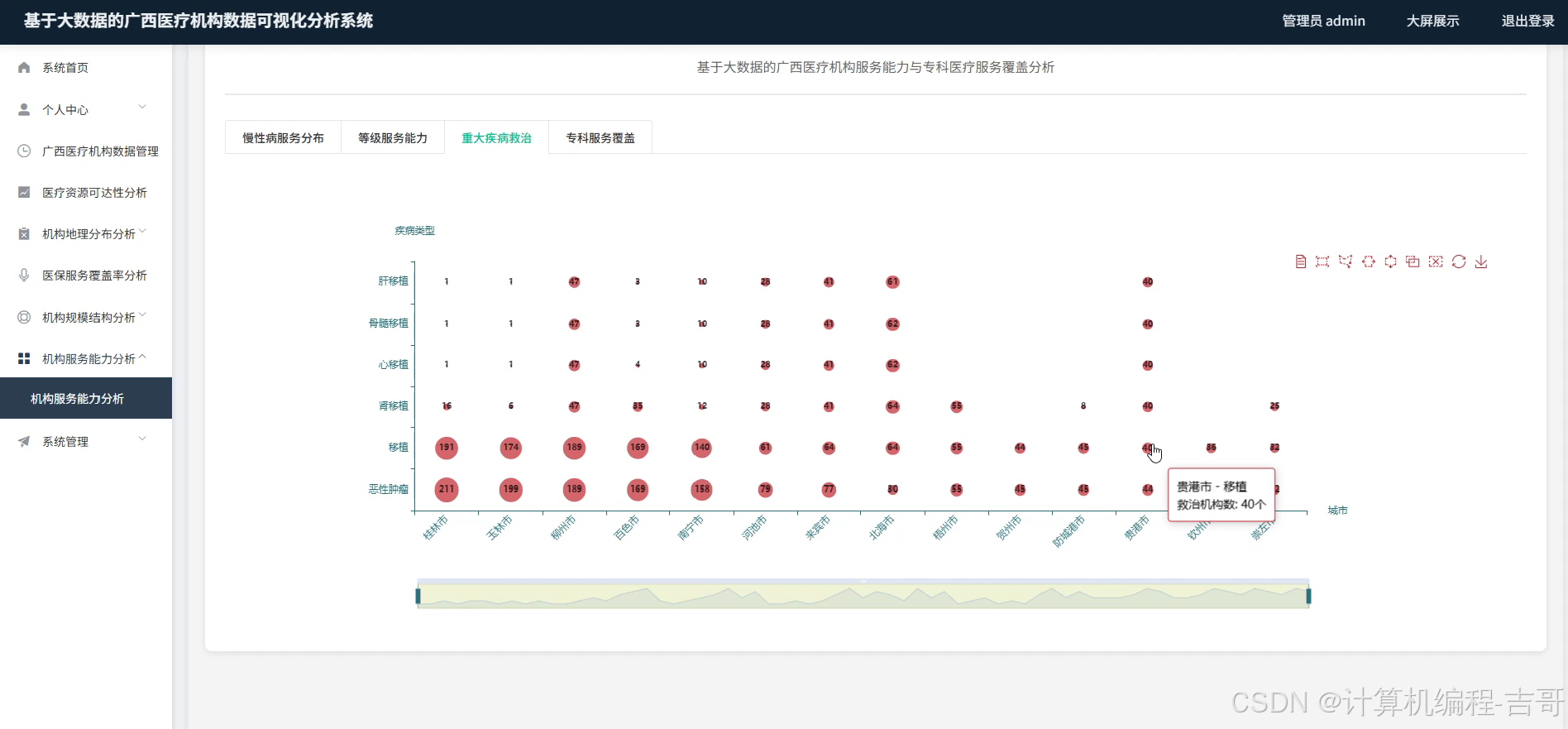The height and width of the screenshot is (729, 1568).
Task: Open the 大屏展示 big screen view
Action: 1432,21
